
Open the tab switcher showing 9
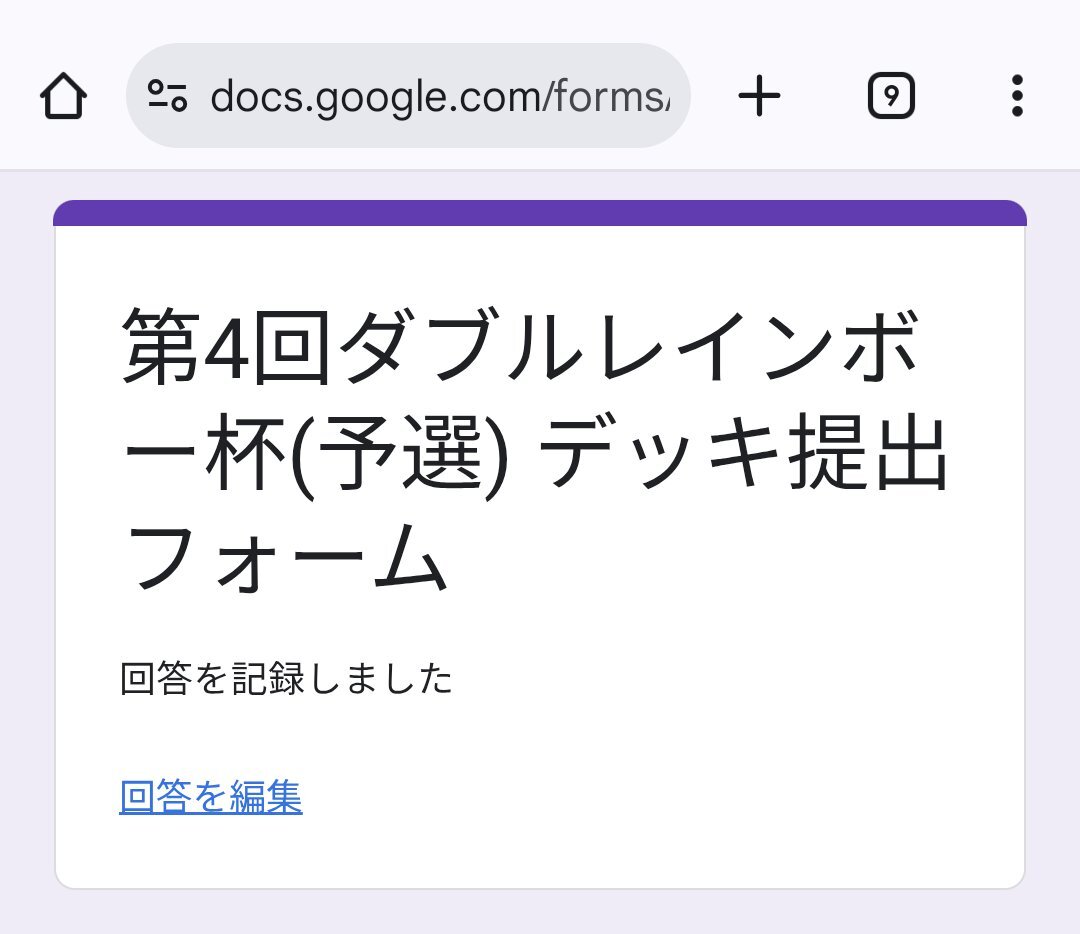point(891,96)
